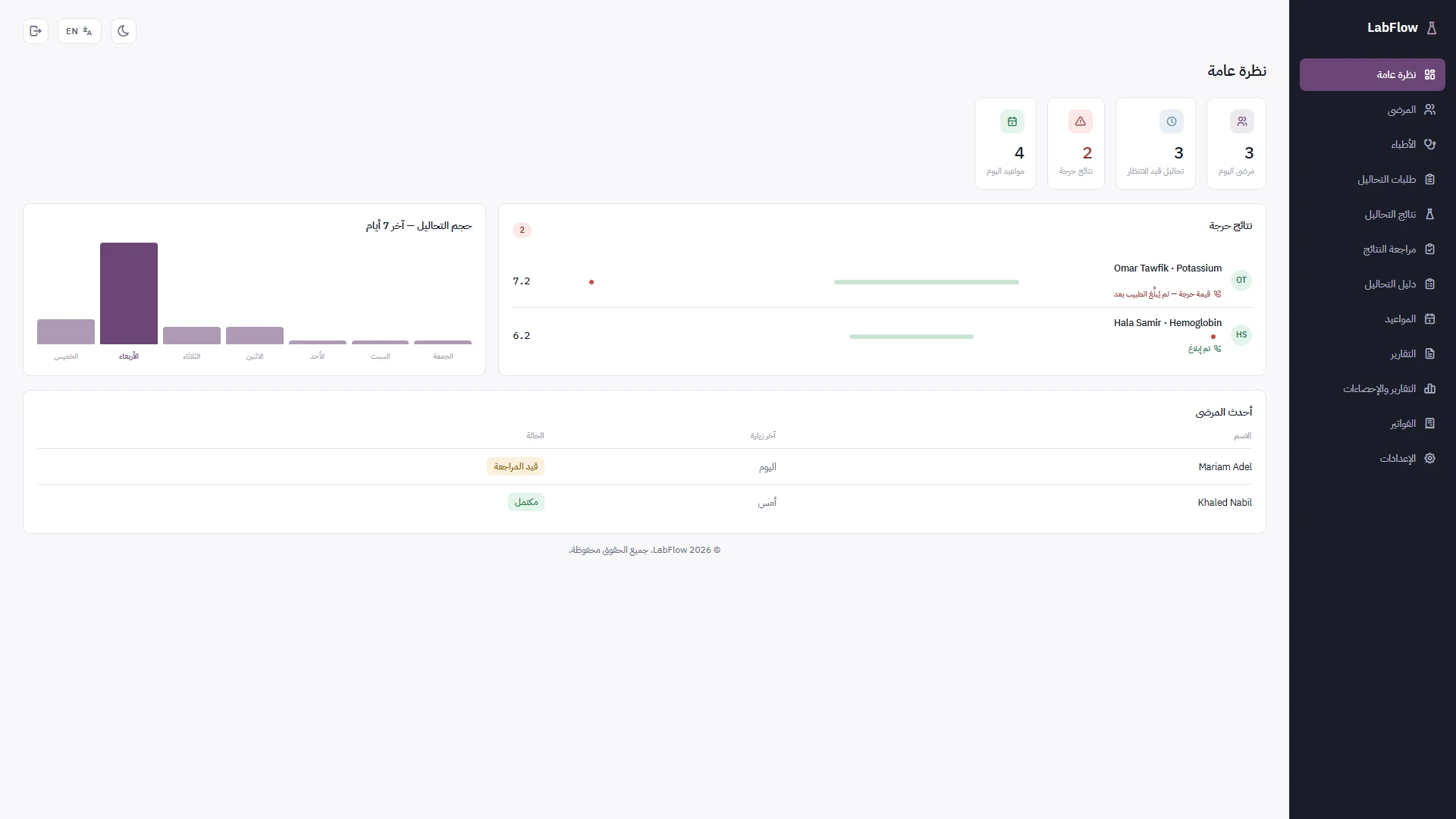Click the Mariam Adel patient name

pos(1225,467)
